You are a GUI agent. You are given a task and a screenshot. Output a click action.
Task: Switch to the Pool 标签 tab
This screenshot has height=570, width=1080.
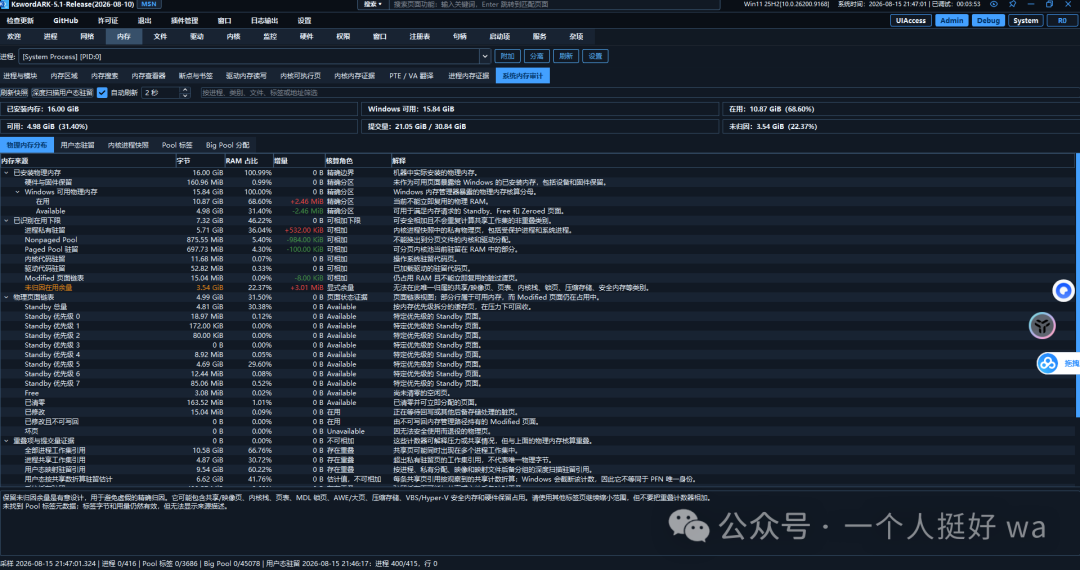(177, 145)
